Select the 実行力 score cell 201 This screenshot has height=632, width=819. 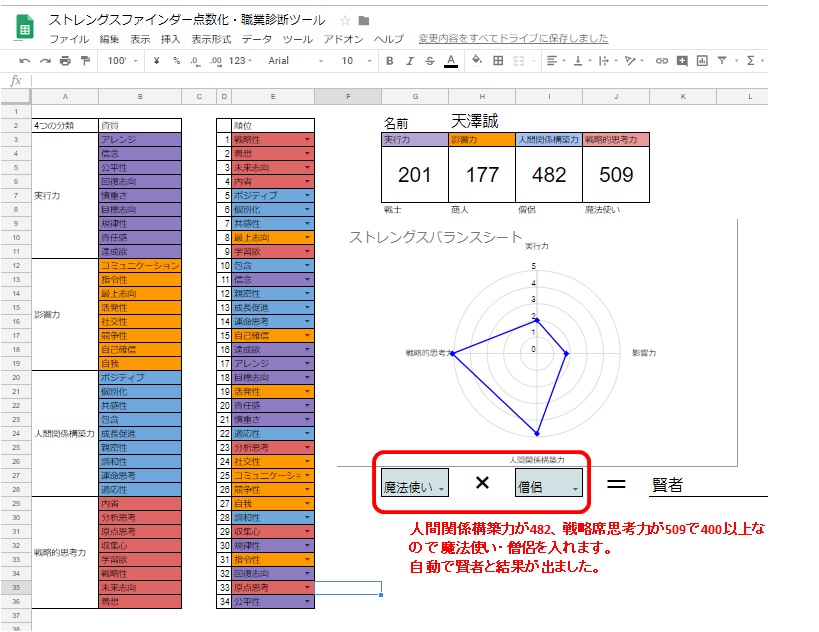pyautogui.click(x=415, y=174)
